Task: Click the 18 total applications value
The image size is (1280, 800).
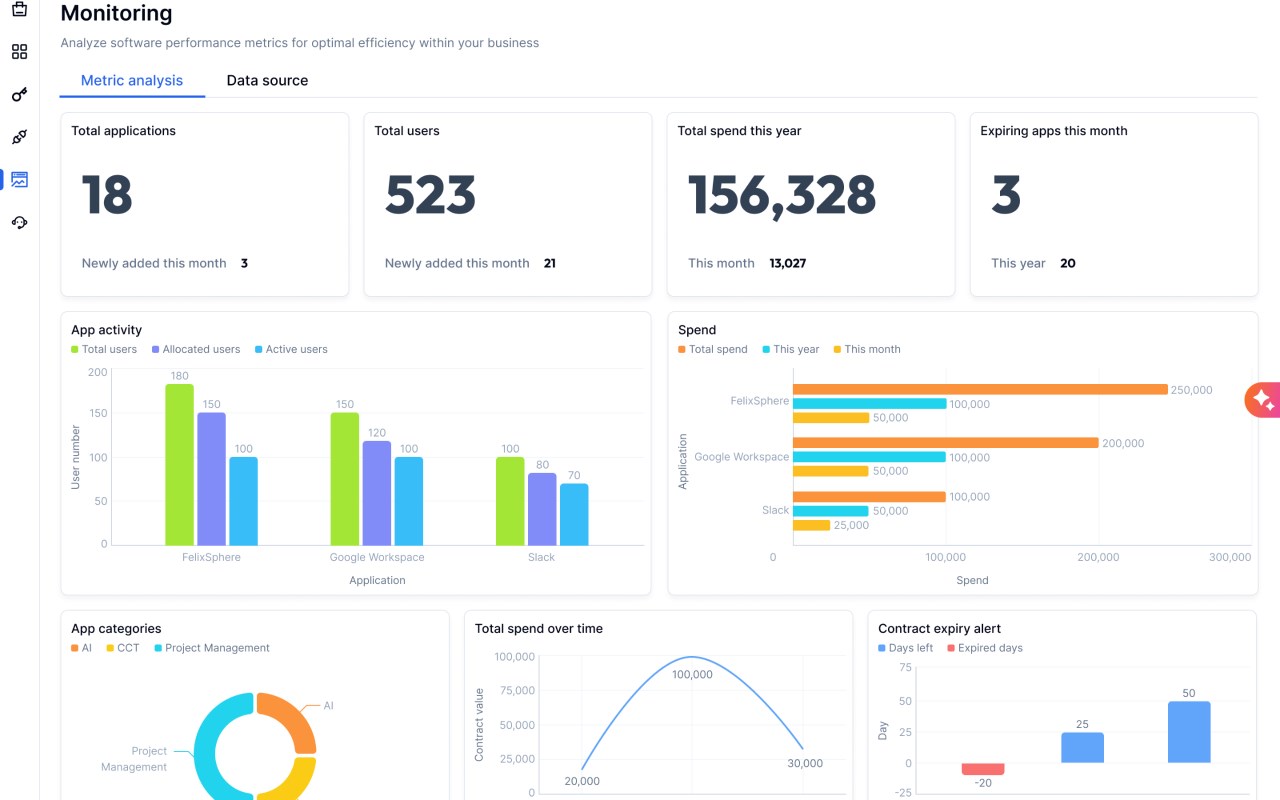Action: 107,195
